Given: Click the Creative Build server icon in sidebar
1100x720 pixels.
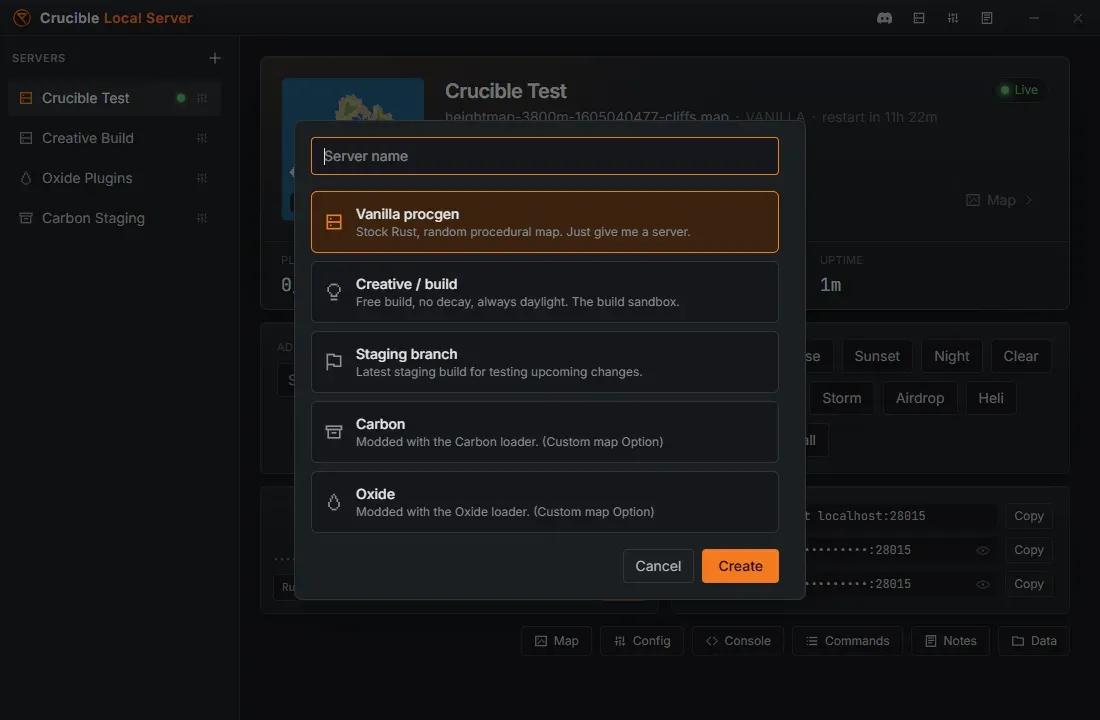Looking at the screenshot, I should [x=26, y=138].
